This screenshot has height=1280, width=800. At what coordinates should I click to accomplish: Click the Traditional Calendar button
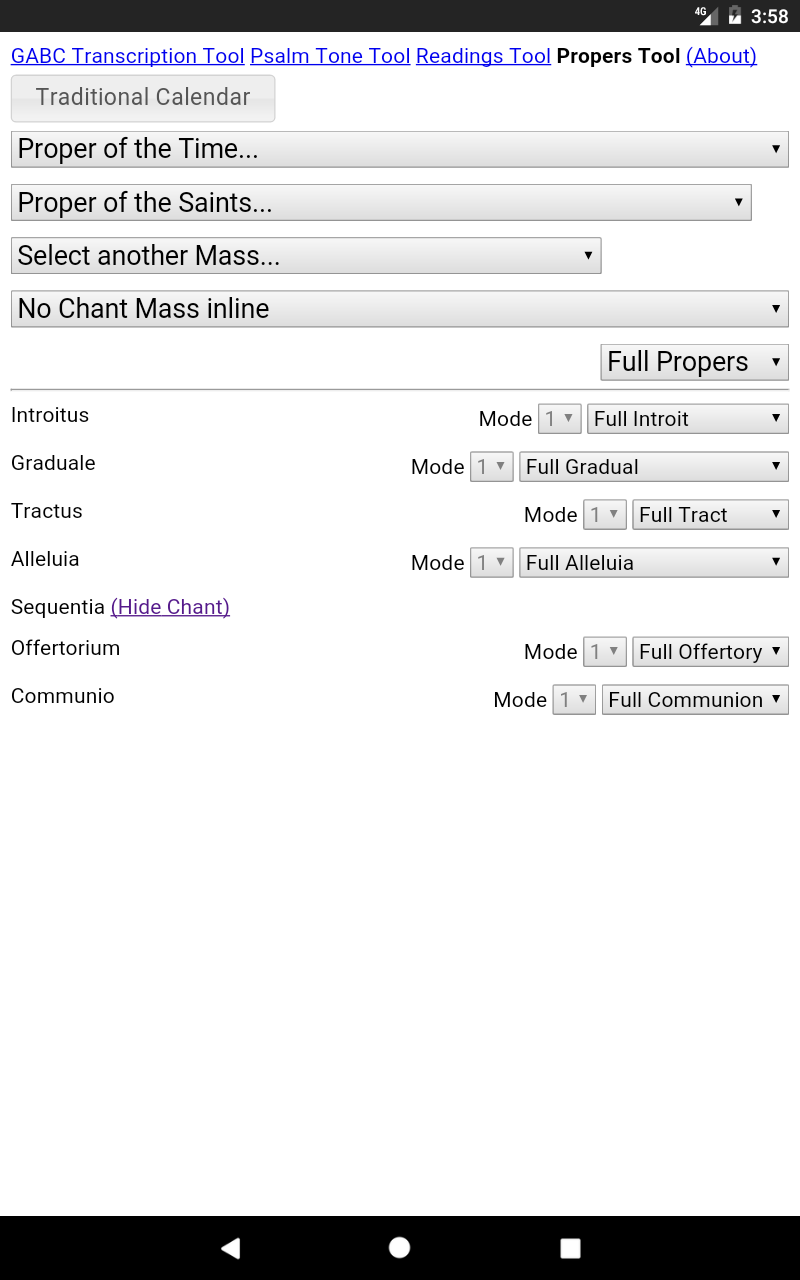[142, 97]
